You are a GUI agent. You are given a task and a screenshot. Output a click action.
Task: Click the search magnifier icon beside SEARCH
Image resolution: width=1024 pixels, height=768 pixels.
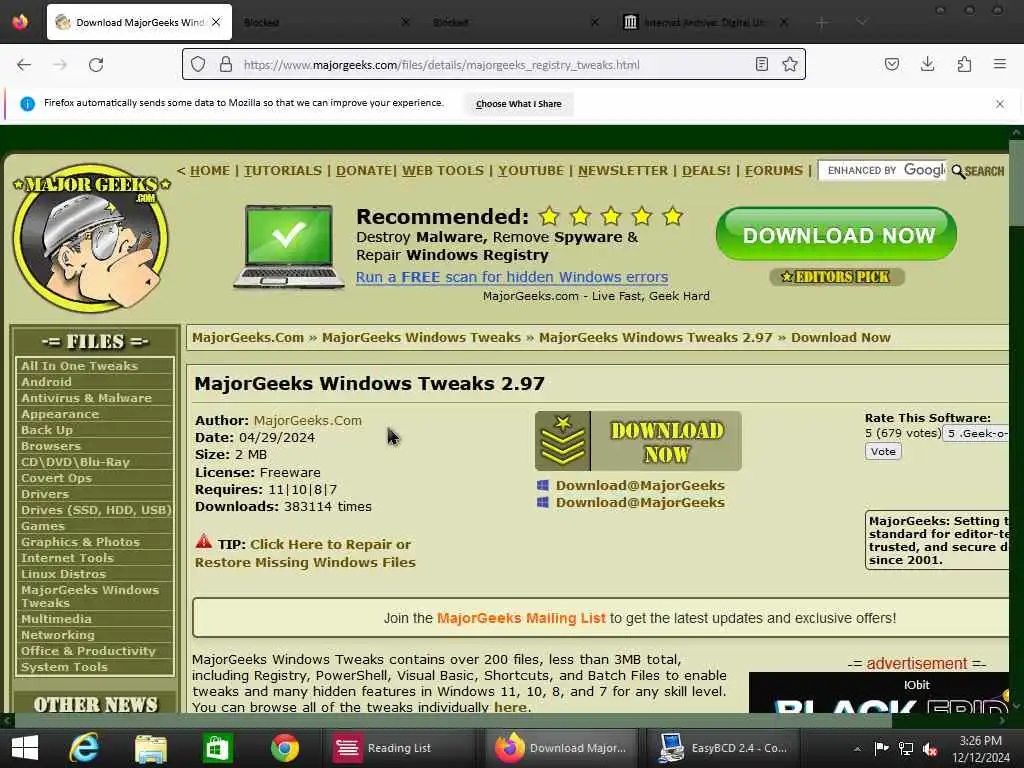point(958,171)
